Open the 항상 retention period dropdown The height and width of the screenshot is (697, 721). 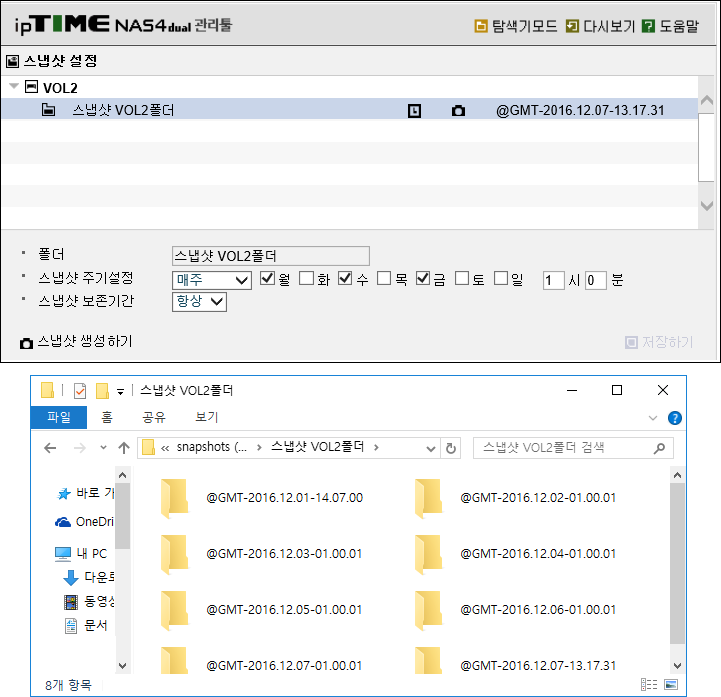point(199,302)
